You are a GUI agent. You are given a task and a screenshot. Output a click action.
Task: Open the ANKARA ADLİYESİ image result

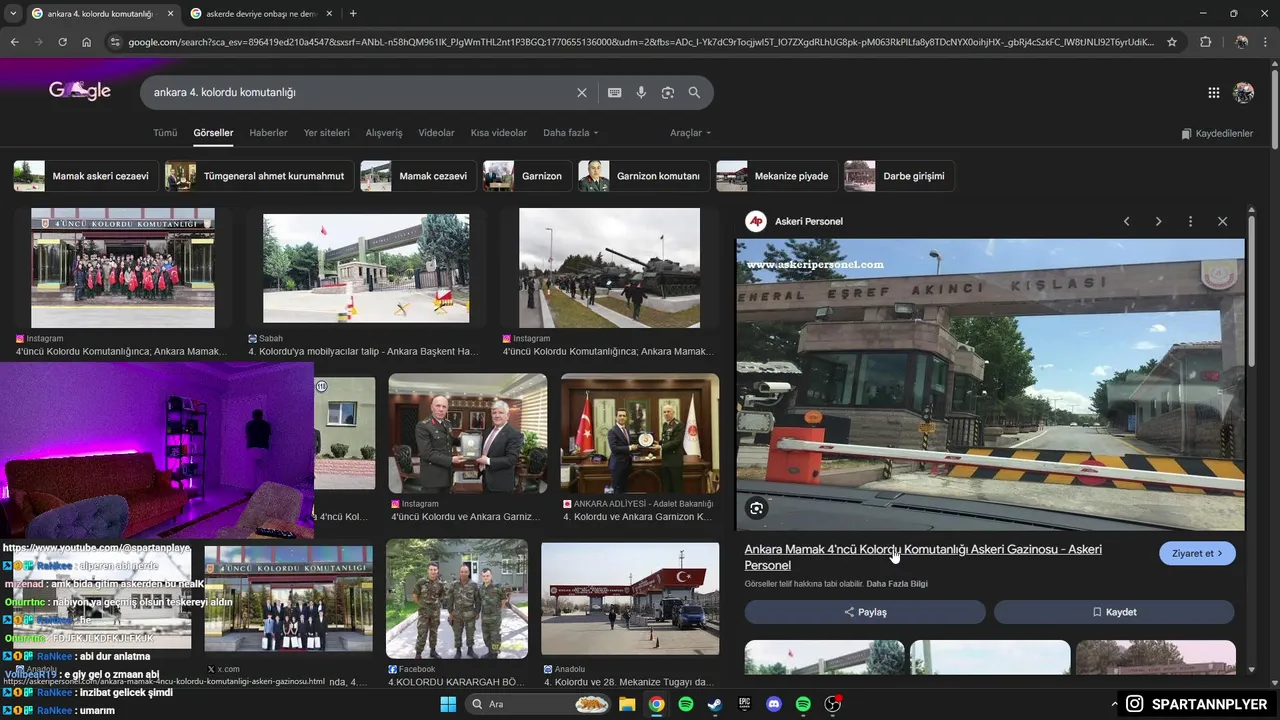(640, 434)
